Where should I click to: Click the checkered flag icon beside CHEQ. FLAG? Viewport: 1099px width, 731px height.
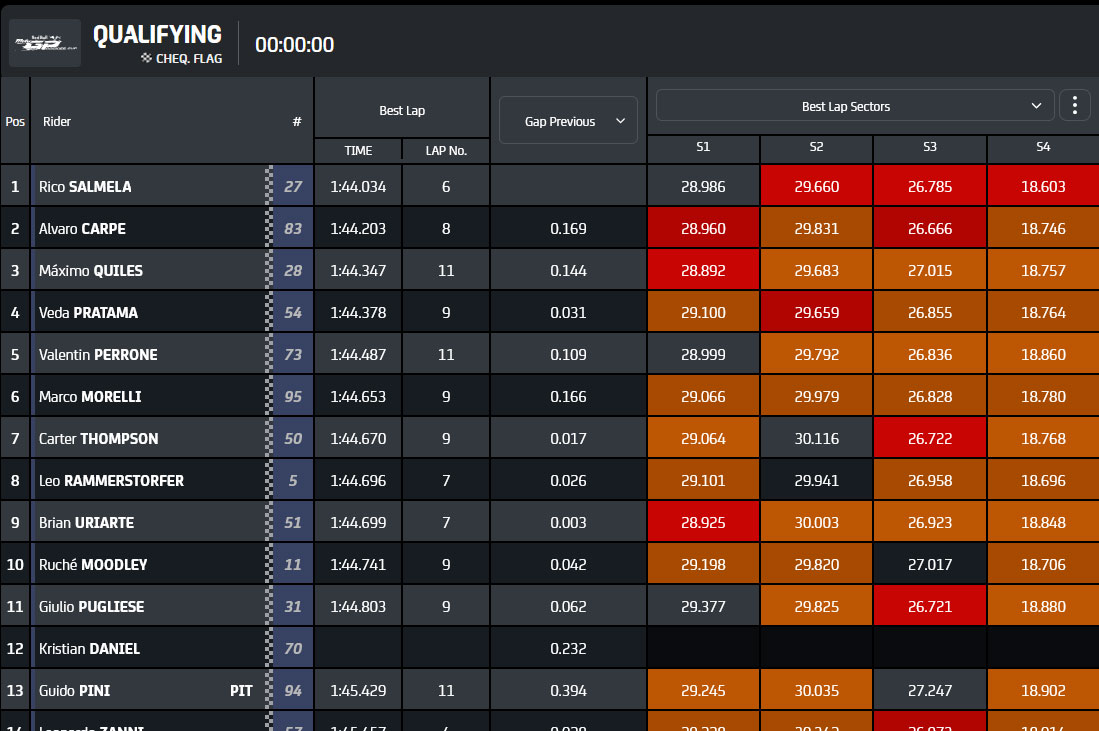pyautogui.click(x=146, y=58)
